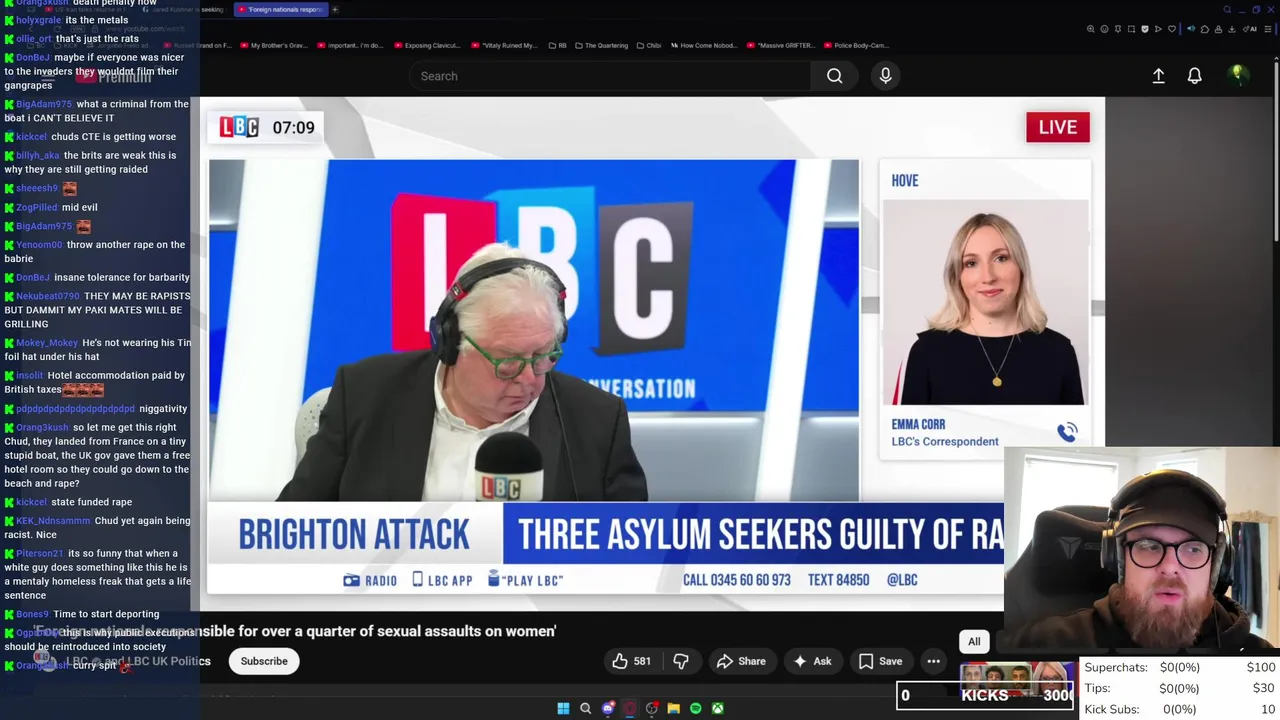Click the browser zoom magnifier icon

[1091, 29]
